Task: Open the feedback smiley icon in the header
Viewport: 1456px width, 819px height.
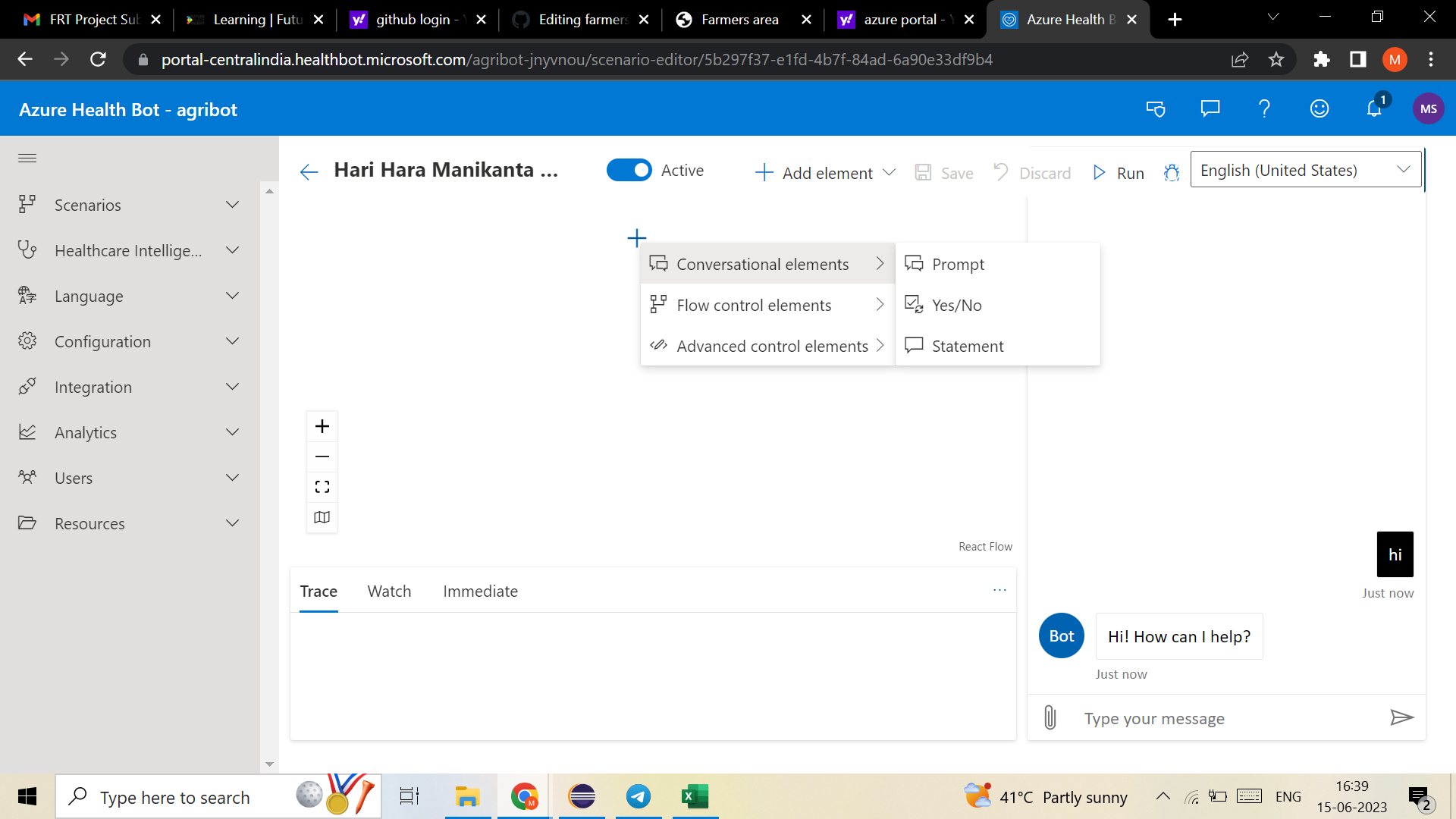Action: click(x=1319, y=108)
